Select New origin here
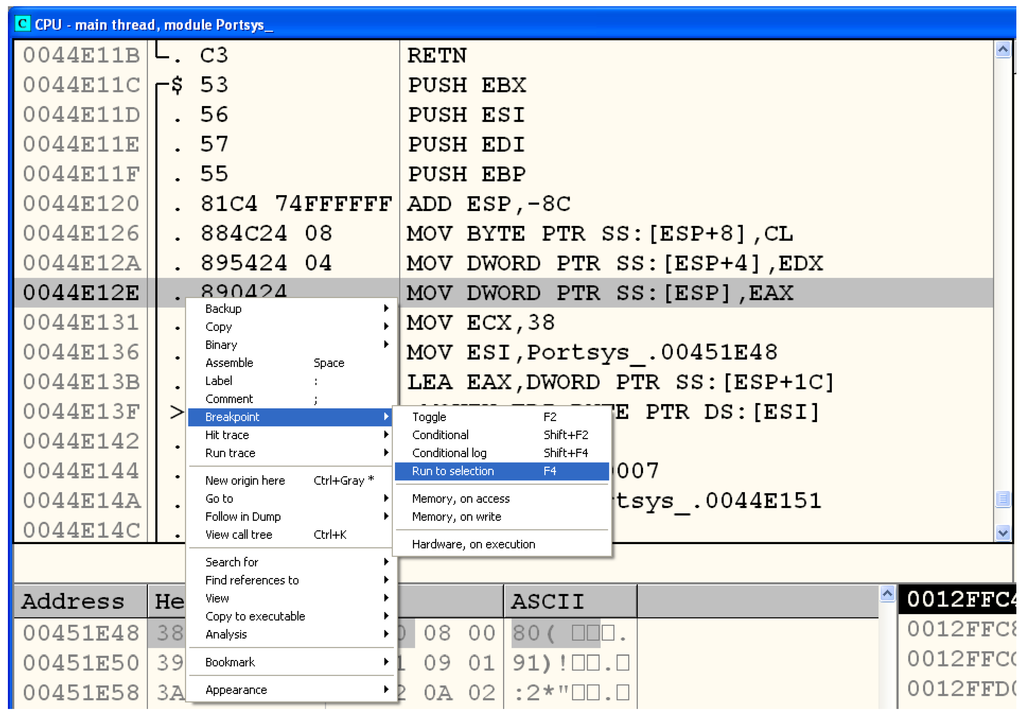 coord(245,481)
